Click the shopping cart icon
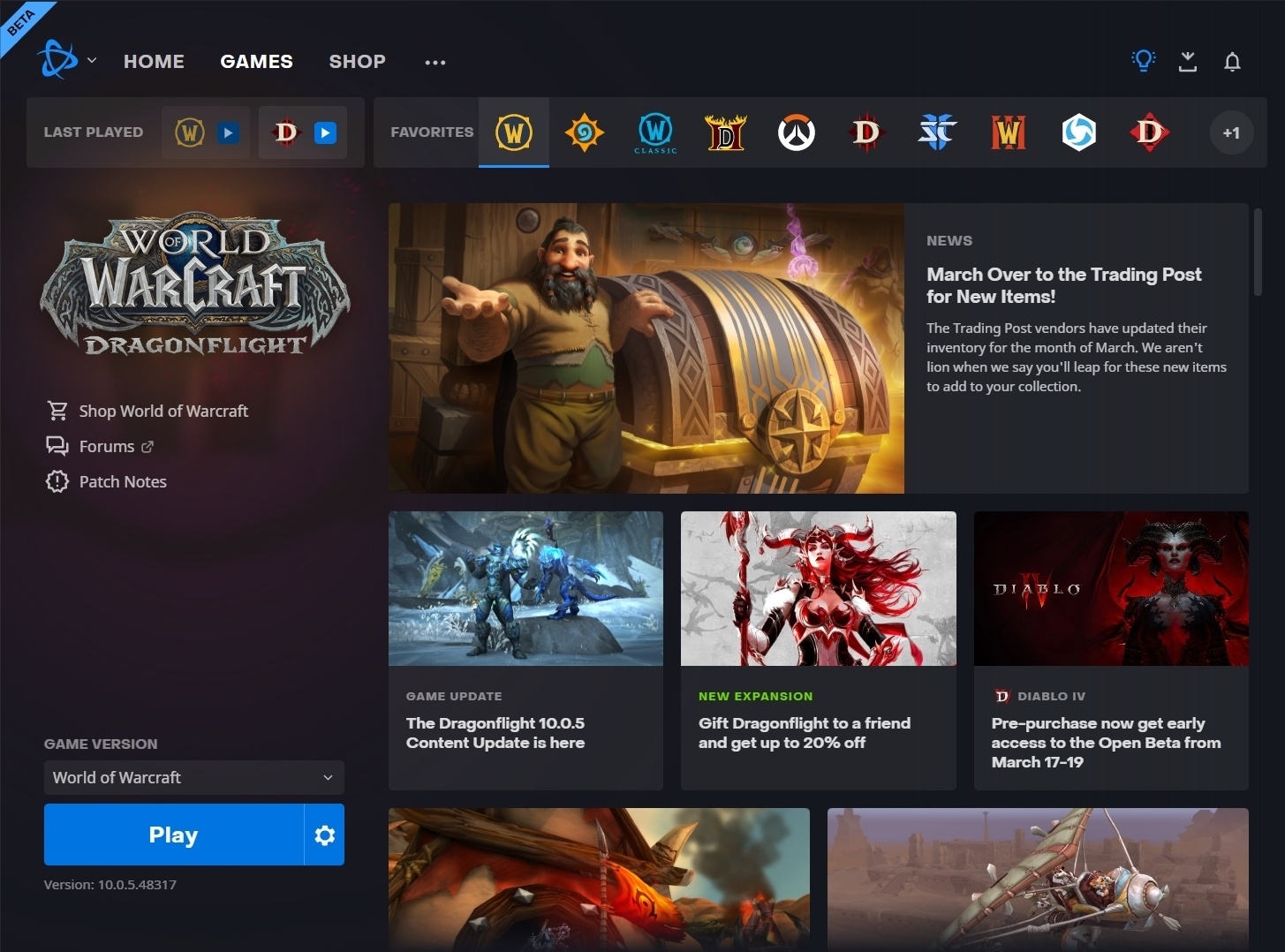This screenshot has height=952, width=1285. (57, 411)
